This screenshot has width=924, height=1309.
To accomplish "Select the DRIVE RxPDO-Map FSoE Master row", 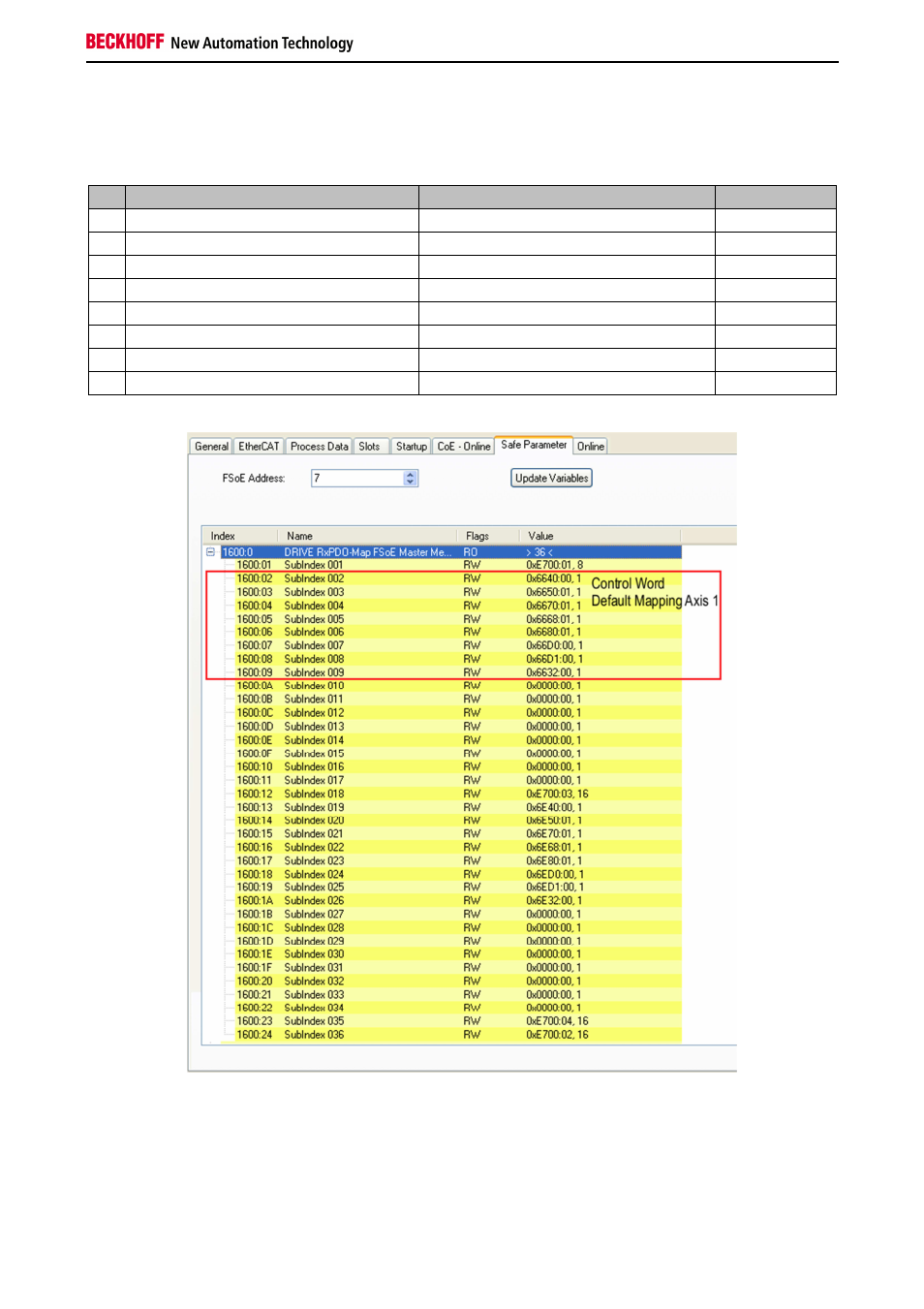I will coord(367,552).
